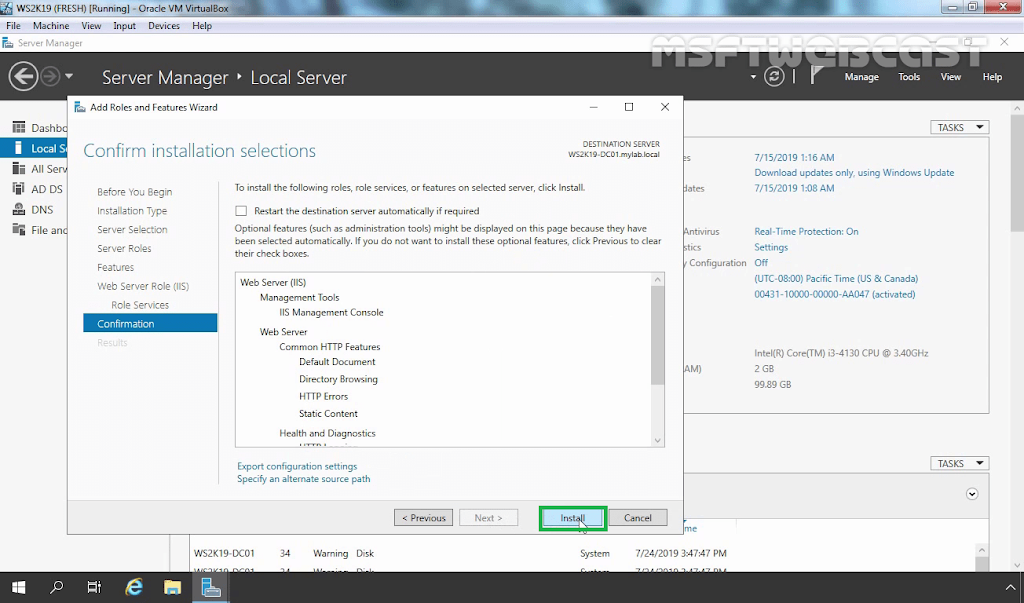The height and width of the screenshot is (603, 1024).
Task: Go to the Installation Type step
Action: (x=132, y=211)
